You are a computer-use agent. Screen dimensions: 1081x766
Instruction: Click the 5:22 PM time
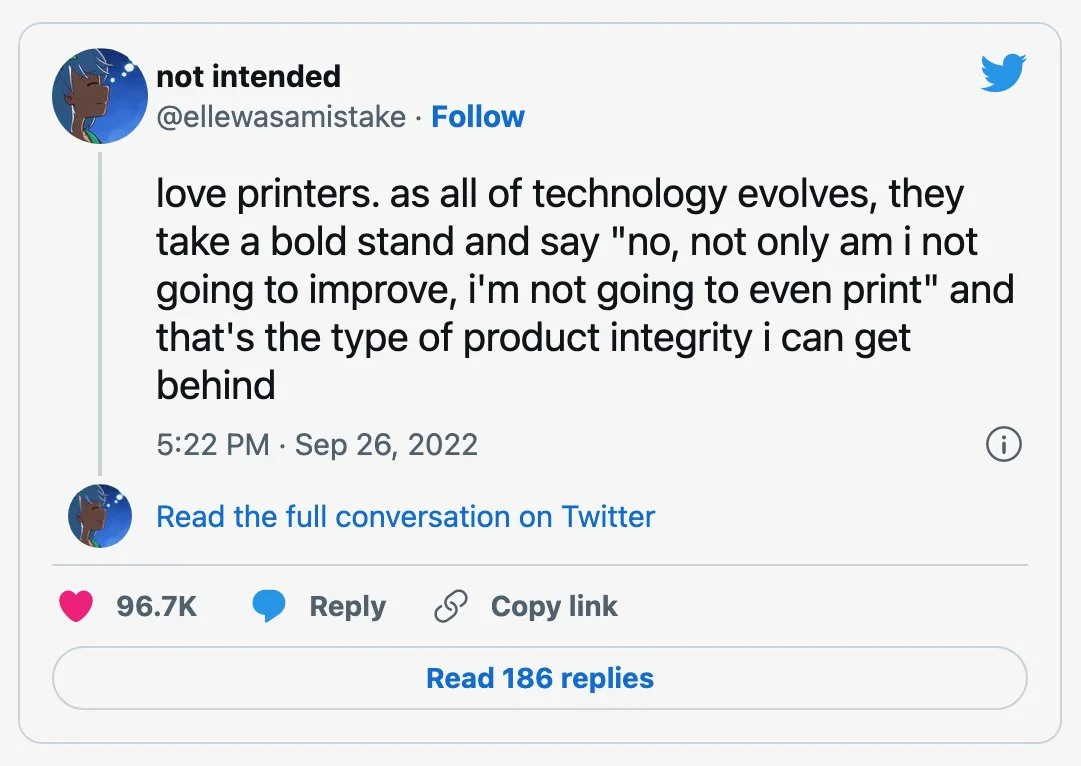(213, 444)
